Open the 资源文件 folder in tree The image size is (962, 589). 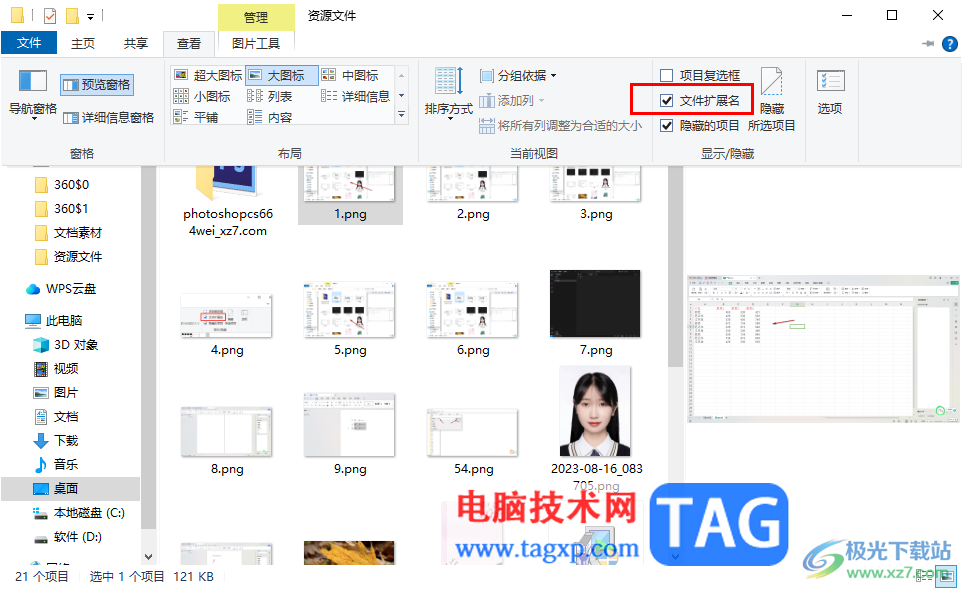click(x=68, y=256)
